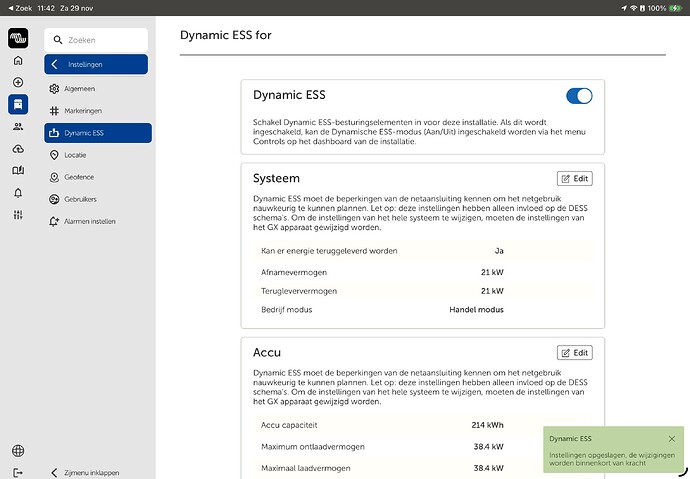Disable the Dynamic ESS toggle
The width and height of the screenshot is (690, 479).
pyautogui.click(x=579, y=96)
